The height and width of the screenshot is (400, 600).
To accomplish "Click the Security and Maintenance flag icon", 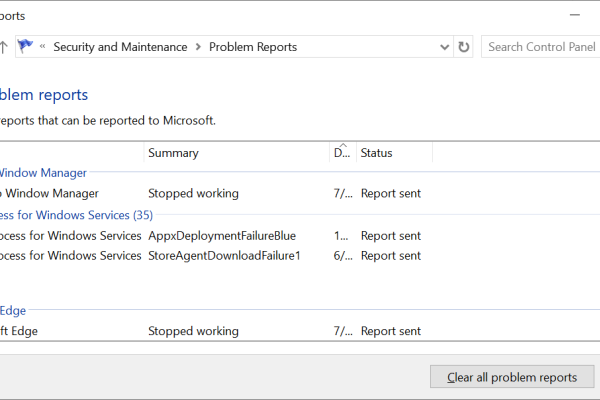I will [x=25, y=46].
